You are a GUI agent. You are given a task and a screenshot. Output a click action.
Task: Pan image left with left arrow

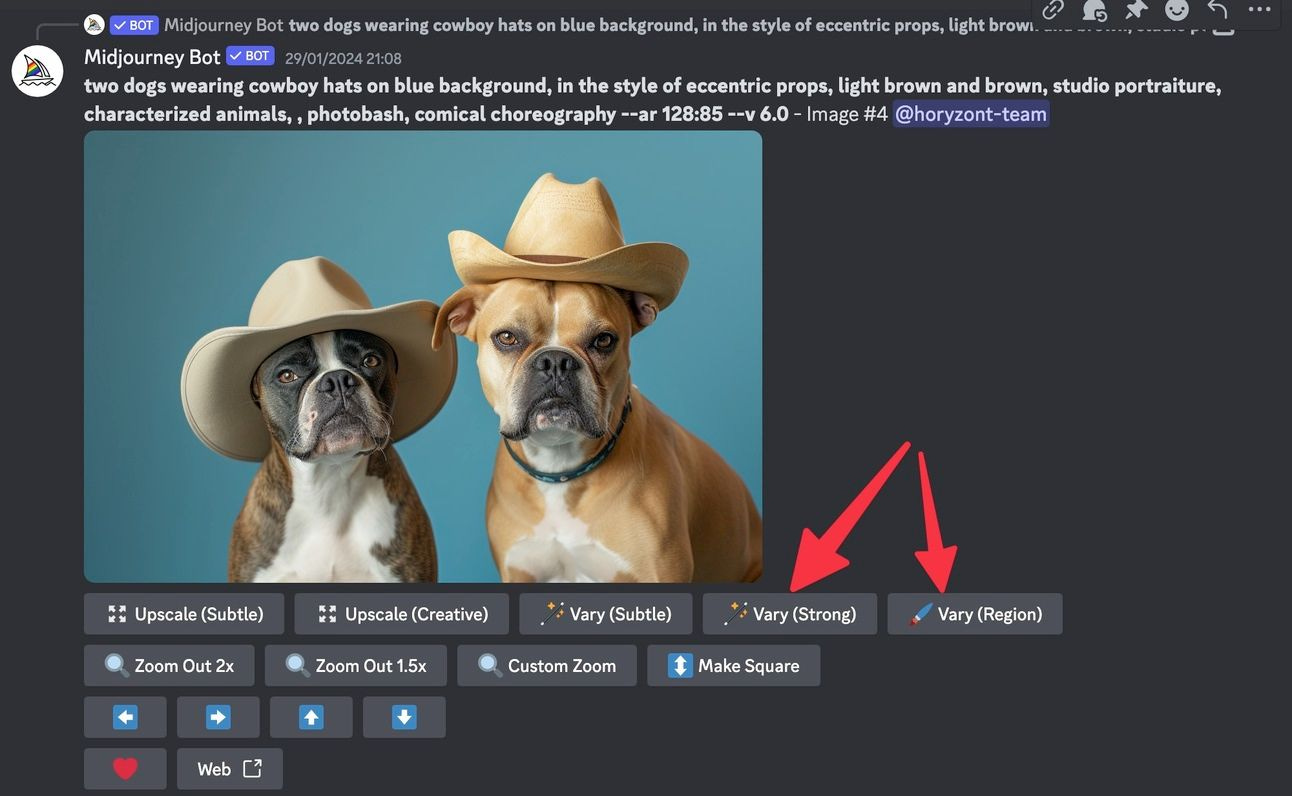coord(125,717)
